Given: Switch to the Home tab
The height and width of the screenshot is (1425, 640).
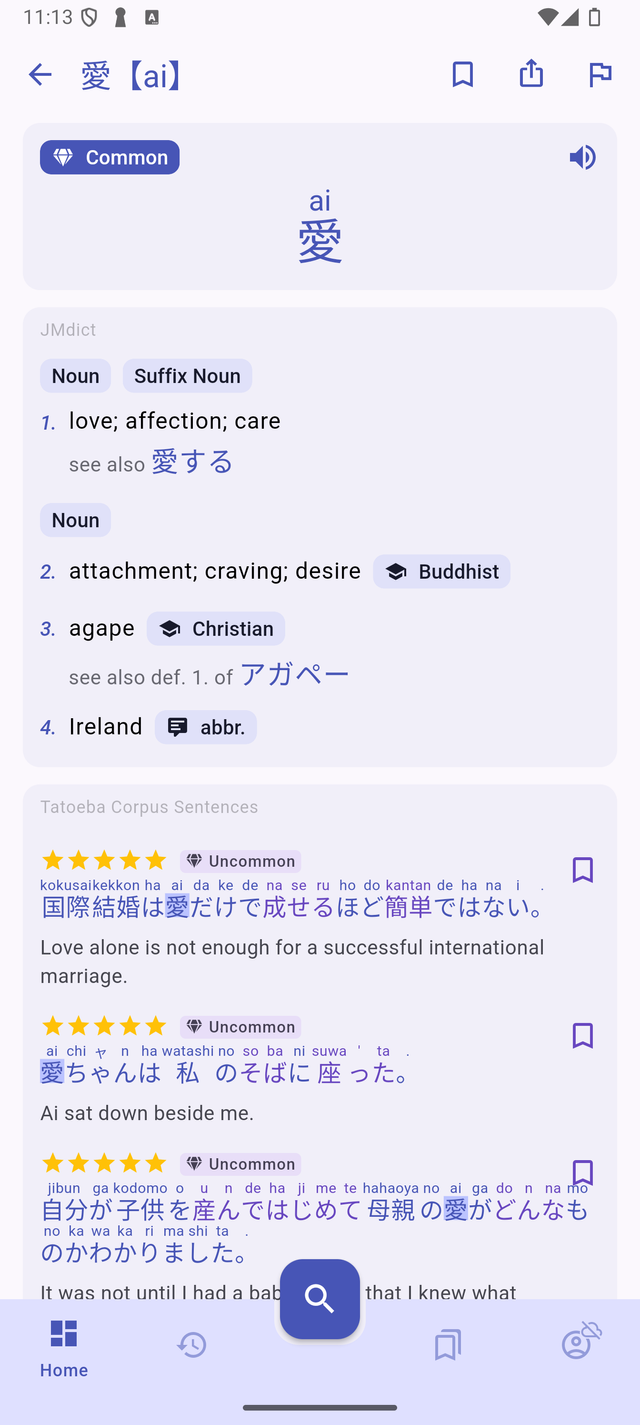Looking at the screenshot, I should coord(64,1346).
